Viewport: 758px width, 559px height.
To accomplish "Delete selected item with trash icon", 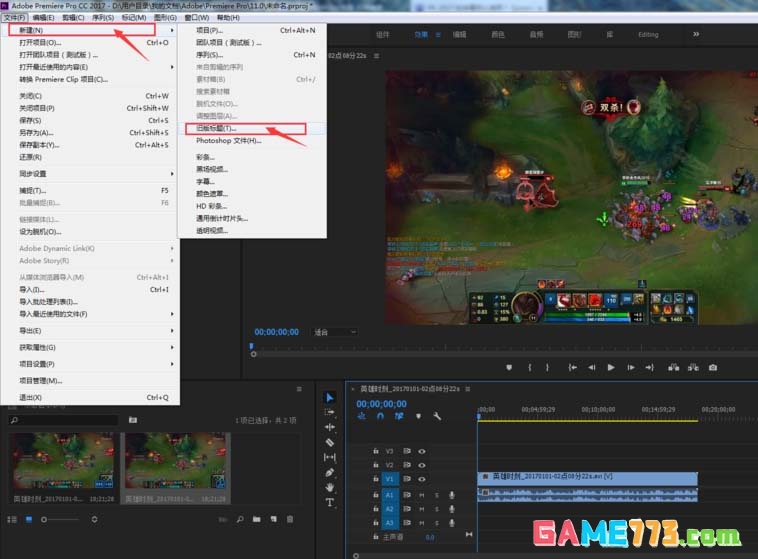I will [290, 519].
